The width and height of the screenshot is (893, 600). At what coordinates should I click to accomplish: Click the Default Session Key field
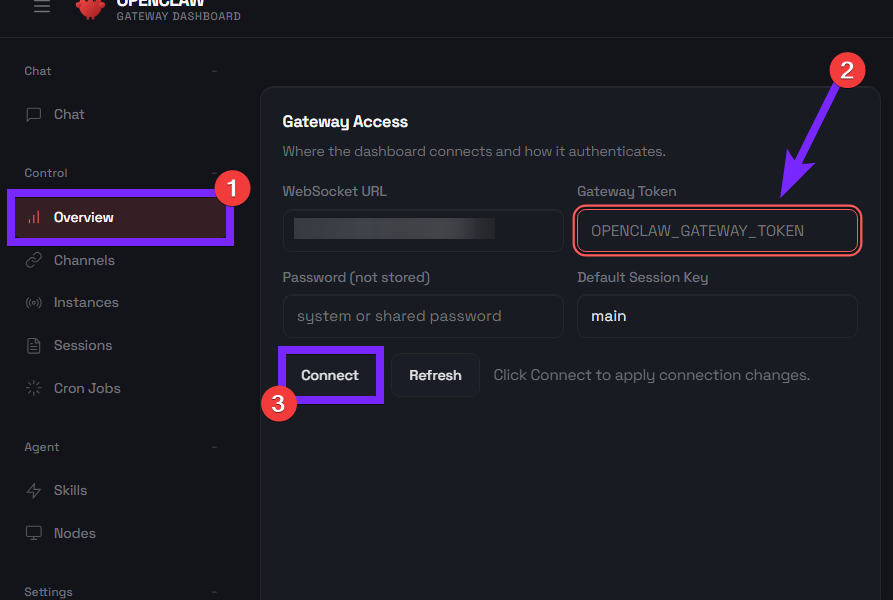[x=717, y=316]
